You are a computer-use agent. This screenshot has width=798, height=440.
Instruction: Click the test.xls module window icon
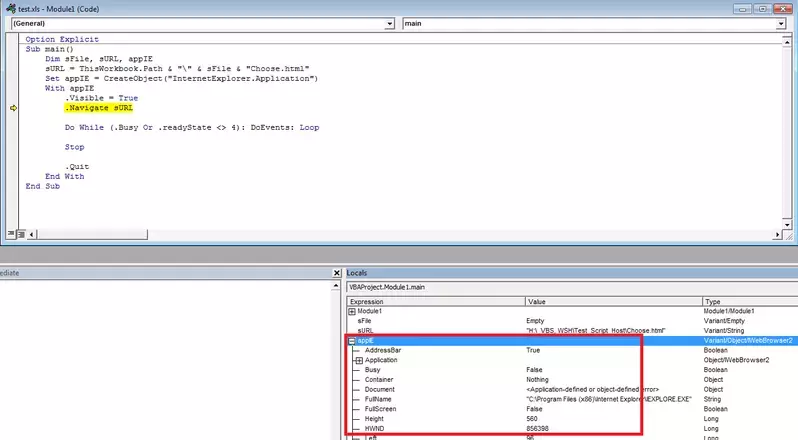pos(11,9)
